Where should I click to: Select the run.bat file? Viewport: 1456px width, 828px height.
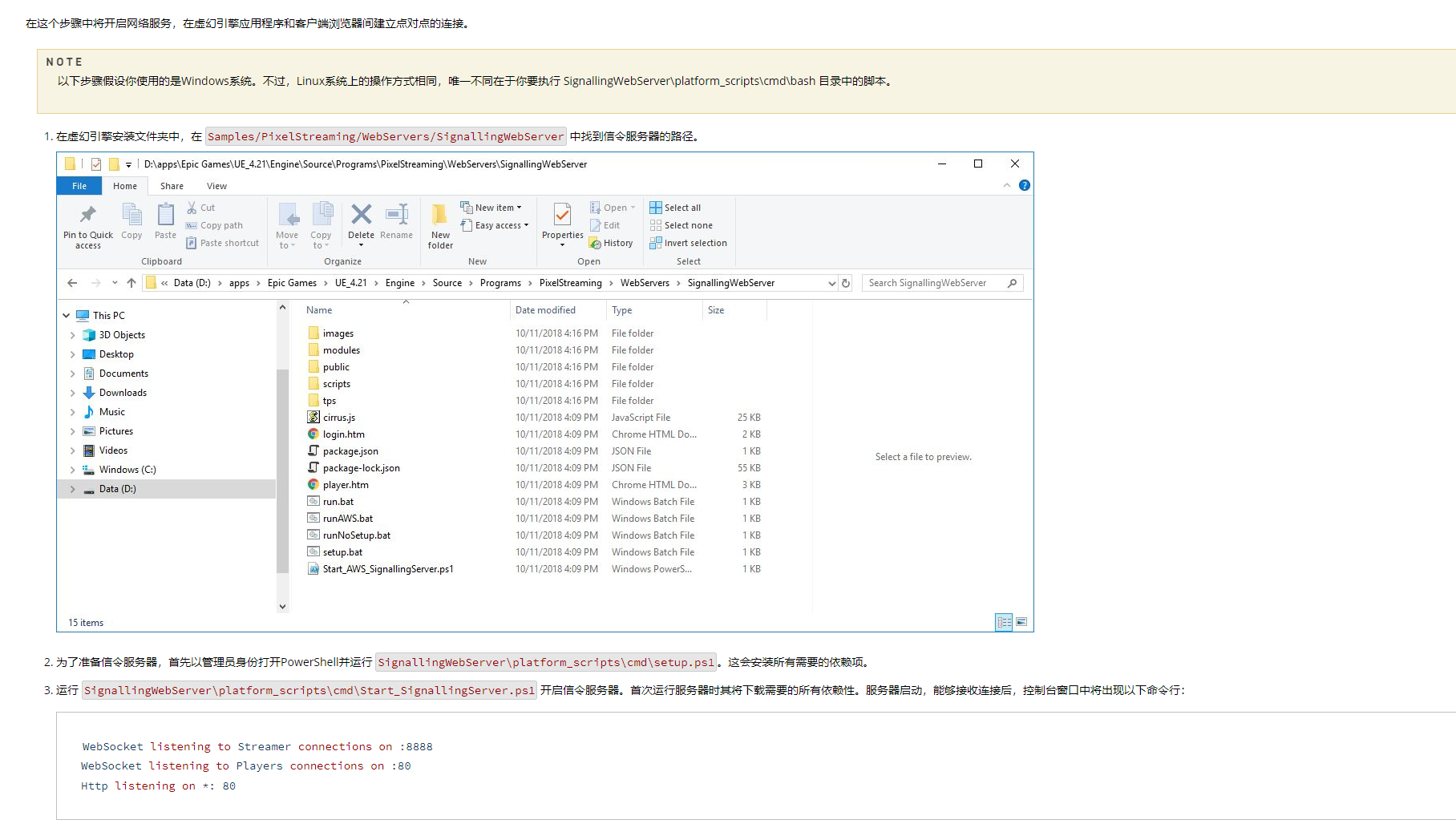pos(338,502)
